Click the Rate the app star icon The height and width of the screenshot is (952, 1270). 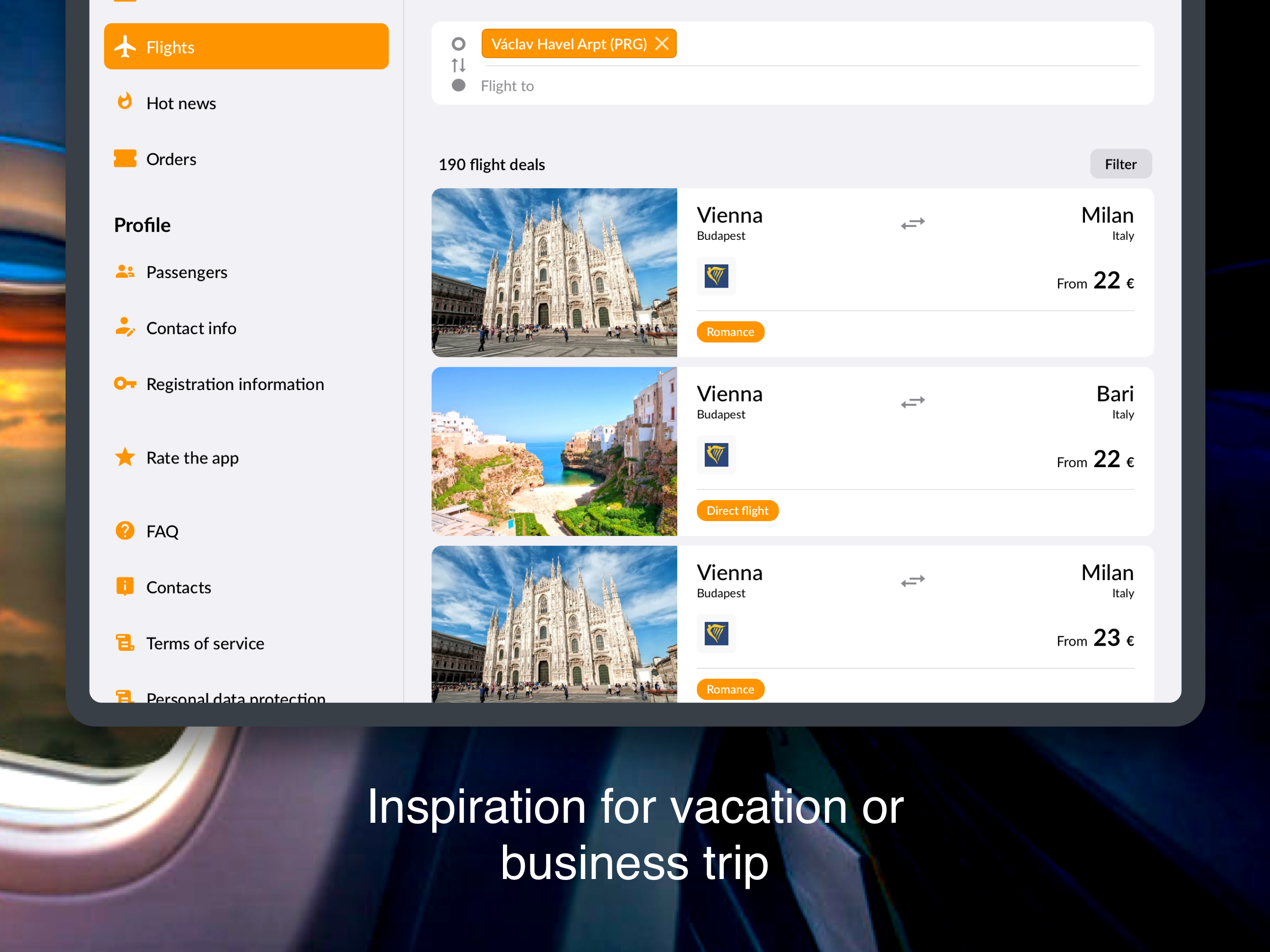pos(125,457)
